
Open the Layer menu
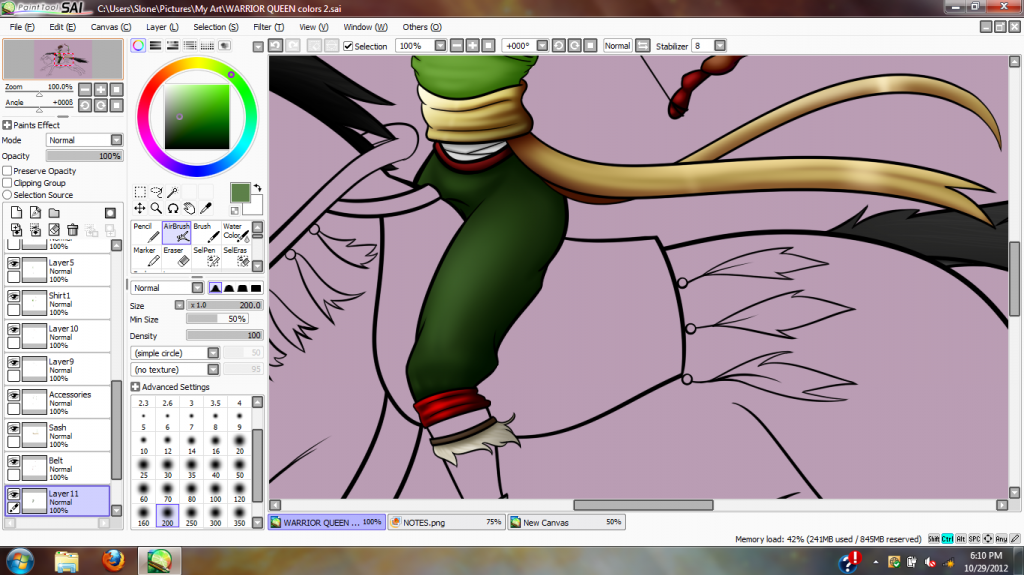[162, 27]
